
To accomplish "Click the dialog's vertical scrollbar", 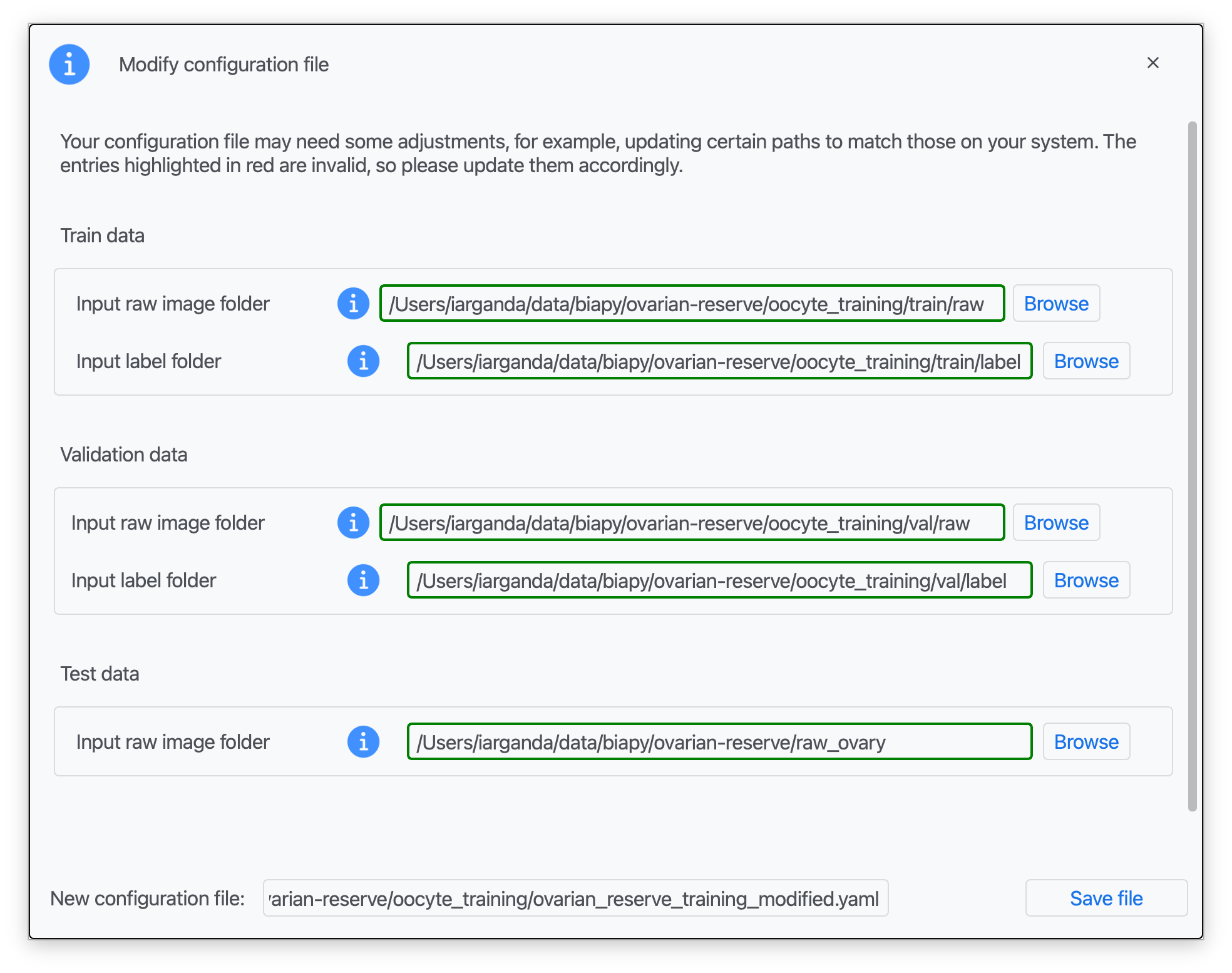I will [x=1192, y=466].
